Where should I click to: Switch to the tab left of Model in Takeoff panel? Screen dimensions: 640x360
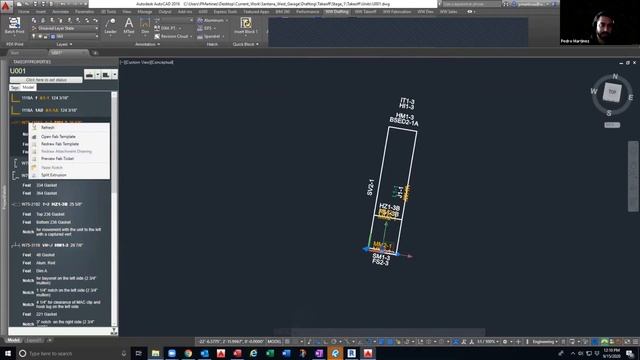pos(15,87)
